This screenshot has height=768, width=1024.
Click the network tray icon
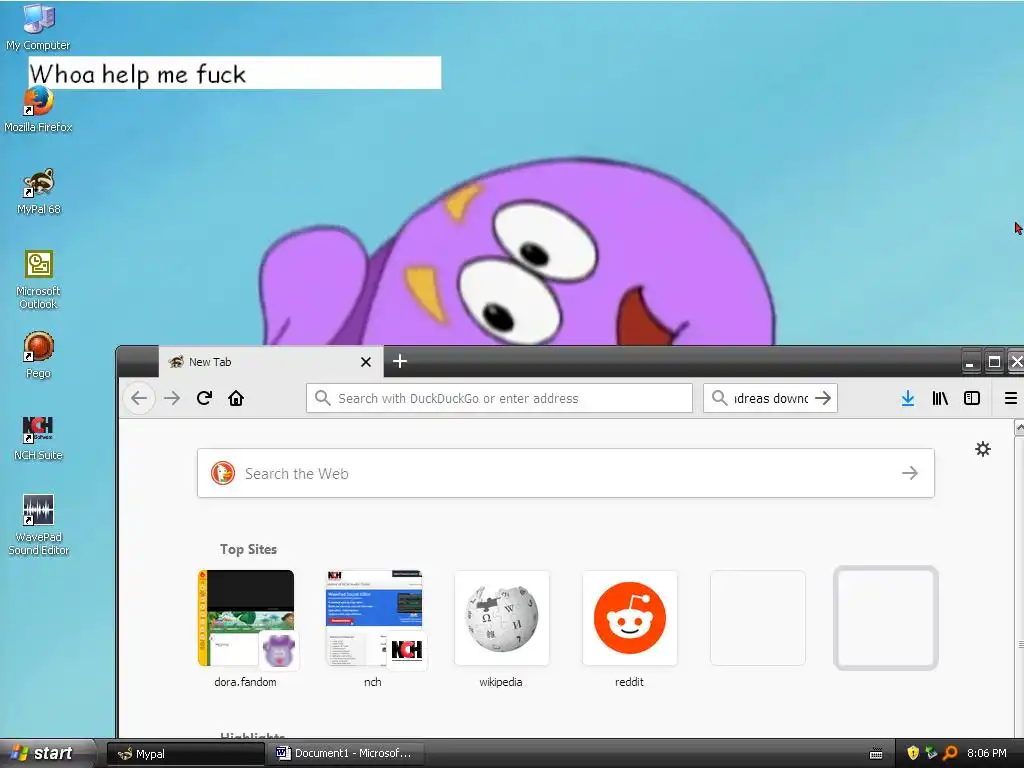(931, 753)
